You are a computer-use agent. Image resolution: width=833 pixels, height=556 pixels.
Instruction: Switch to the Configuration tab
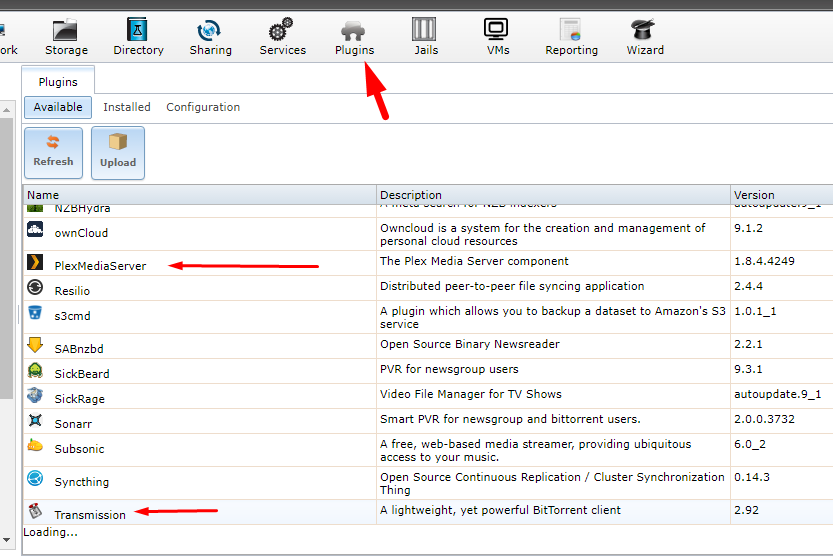coord(203,107)
